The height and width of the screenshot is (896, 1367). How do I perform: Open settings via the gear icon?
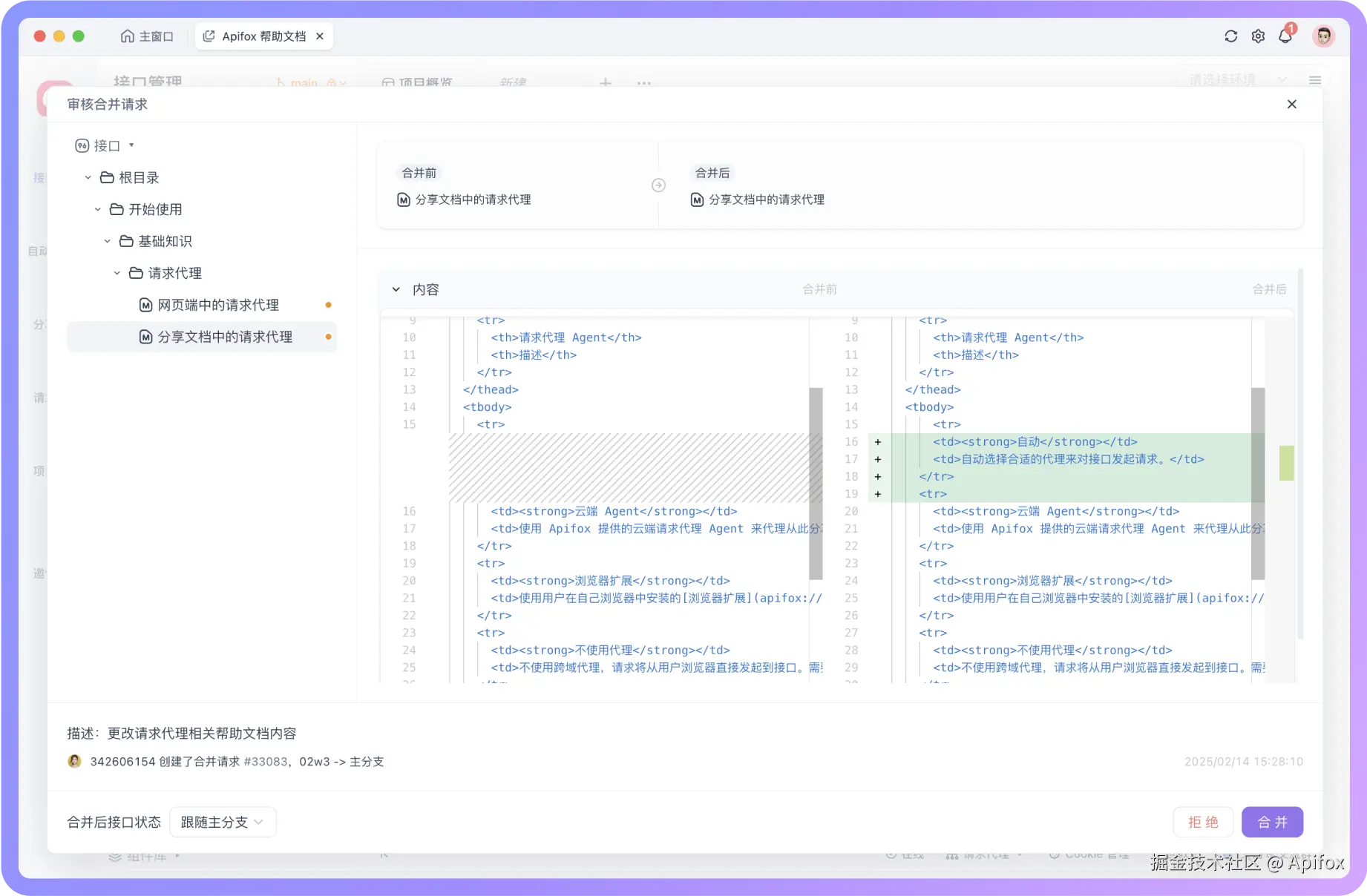pos(1258,36)
